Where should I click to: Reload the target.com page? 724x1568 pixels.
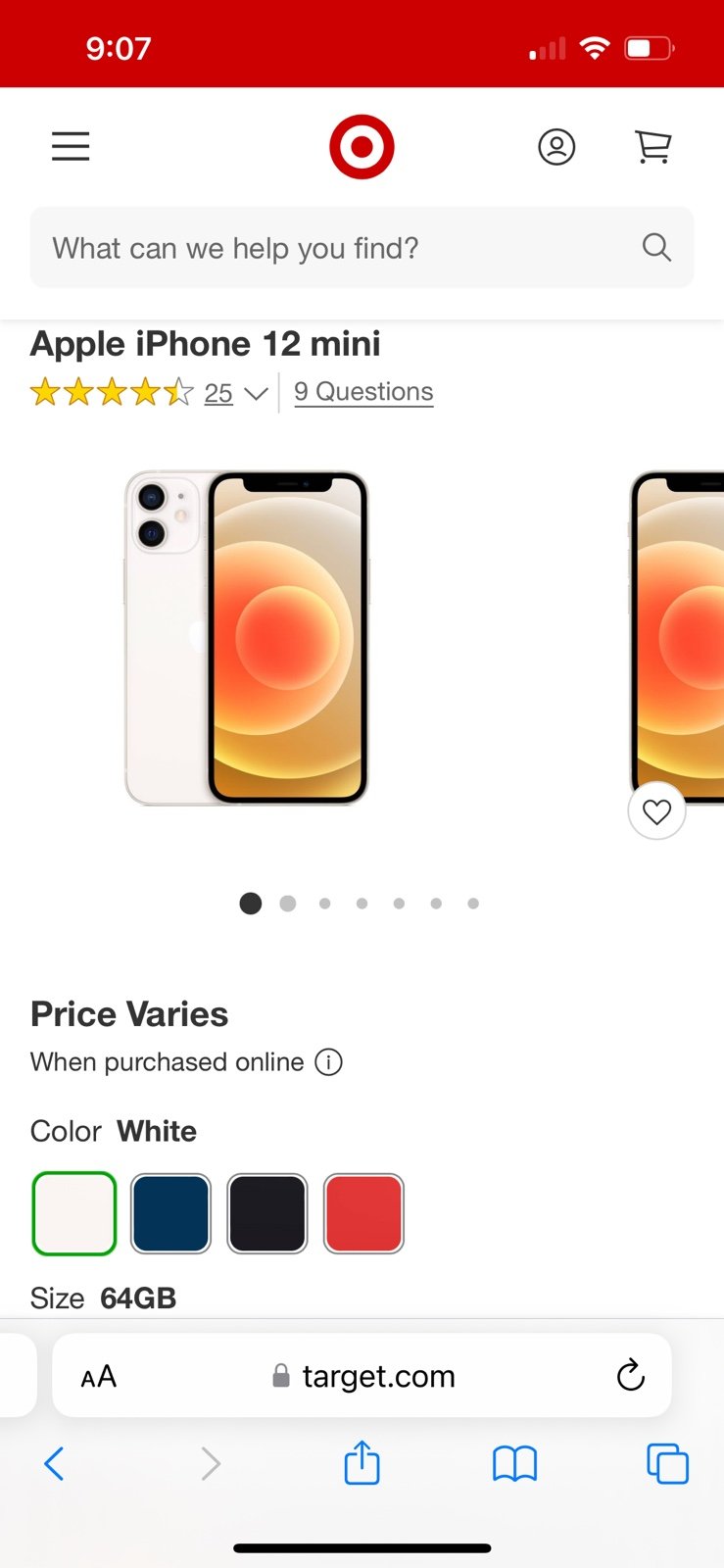tap(631, 1375)
